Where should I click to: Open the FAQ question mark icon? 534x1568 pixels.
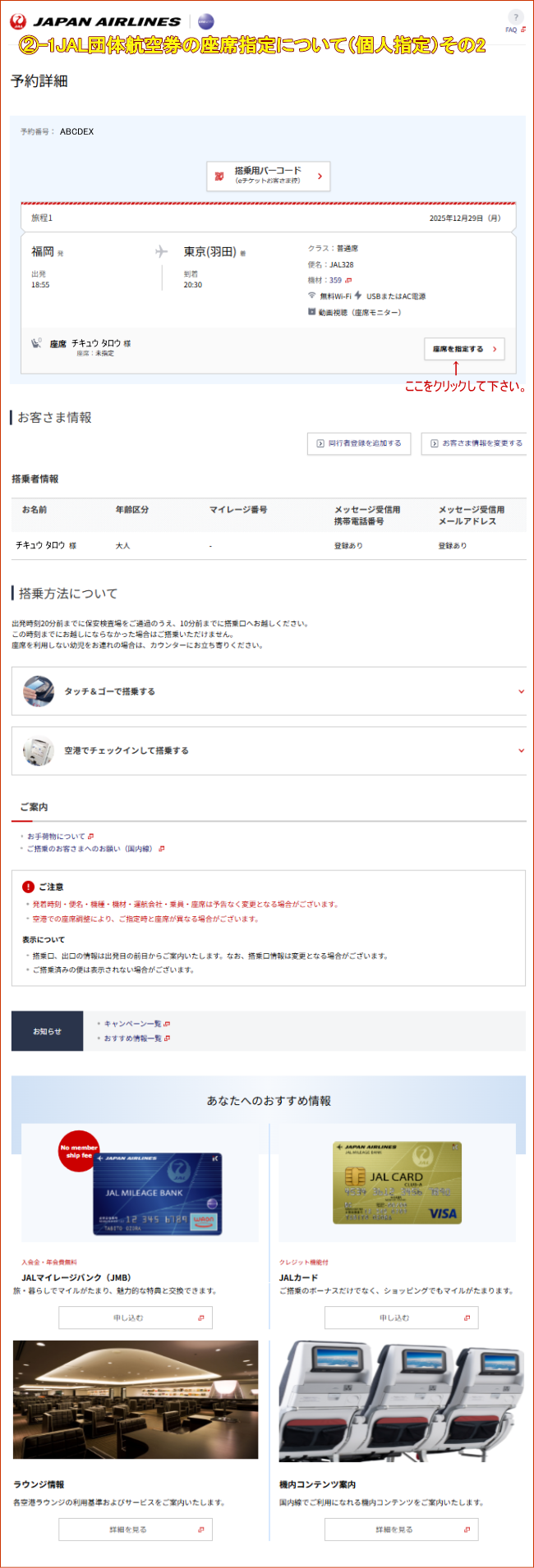tap(515, 17)
